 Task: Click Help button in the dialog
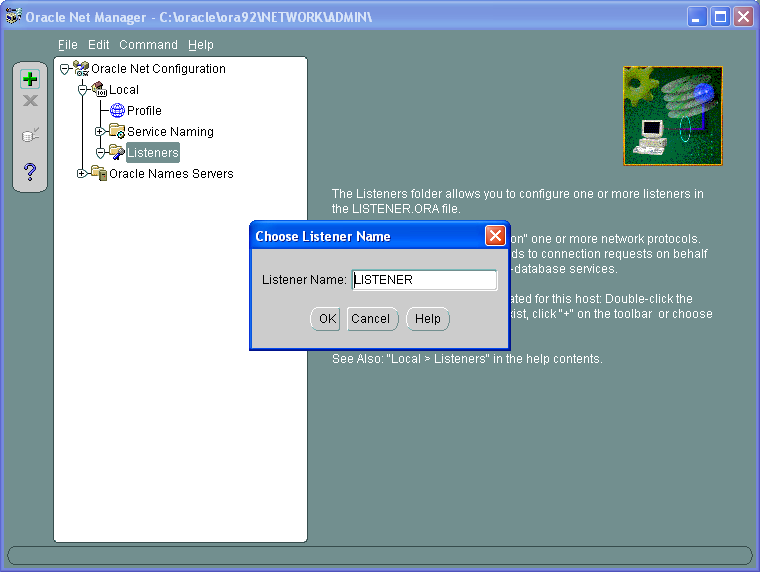pyautogui.click(x=428, y=318)
